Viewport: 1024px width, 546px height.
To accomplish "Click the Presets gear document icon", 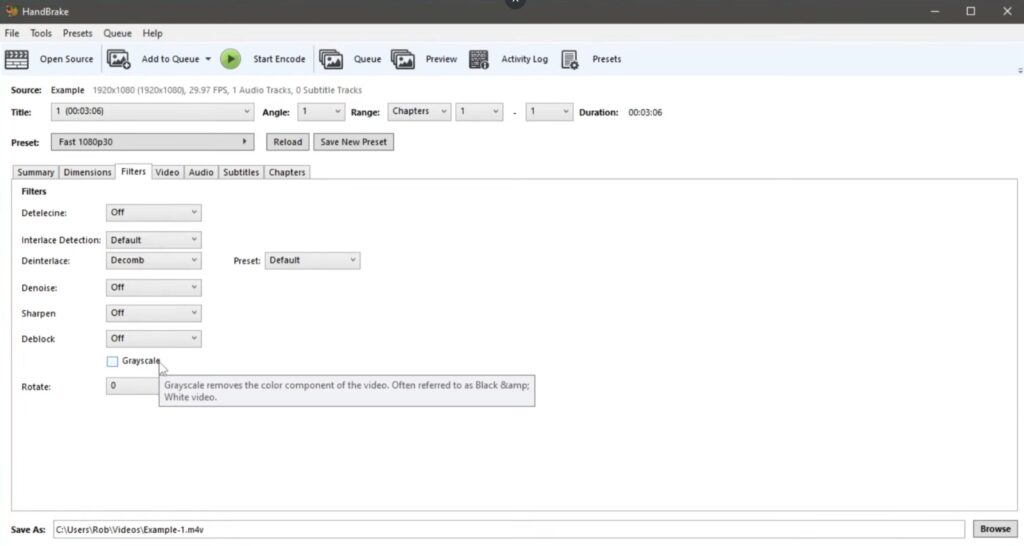I will 569,59.
